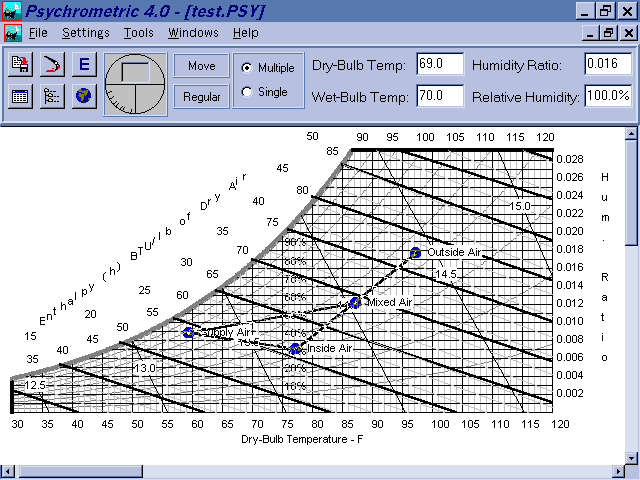Open the Help menu
Image resolution: width=640 pixels, height=480 pixels.
coord(245,33)
